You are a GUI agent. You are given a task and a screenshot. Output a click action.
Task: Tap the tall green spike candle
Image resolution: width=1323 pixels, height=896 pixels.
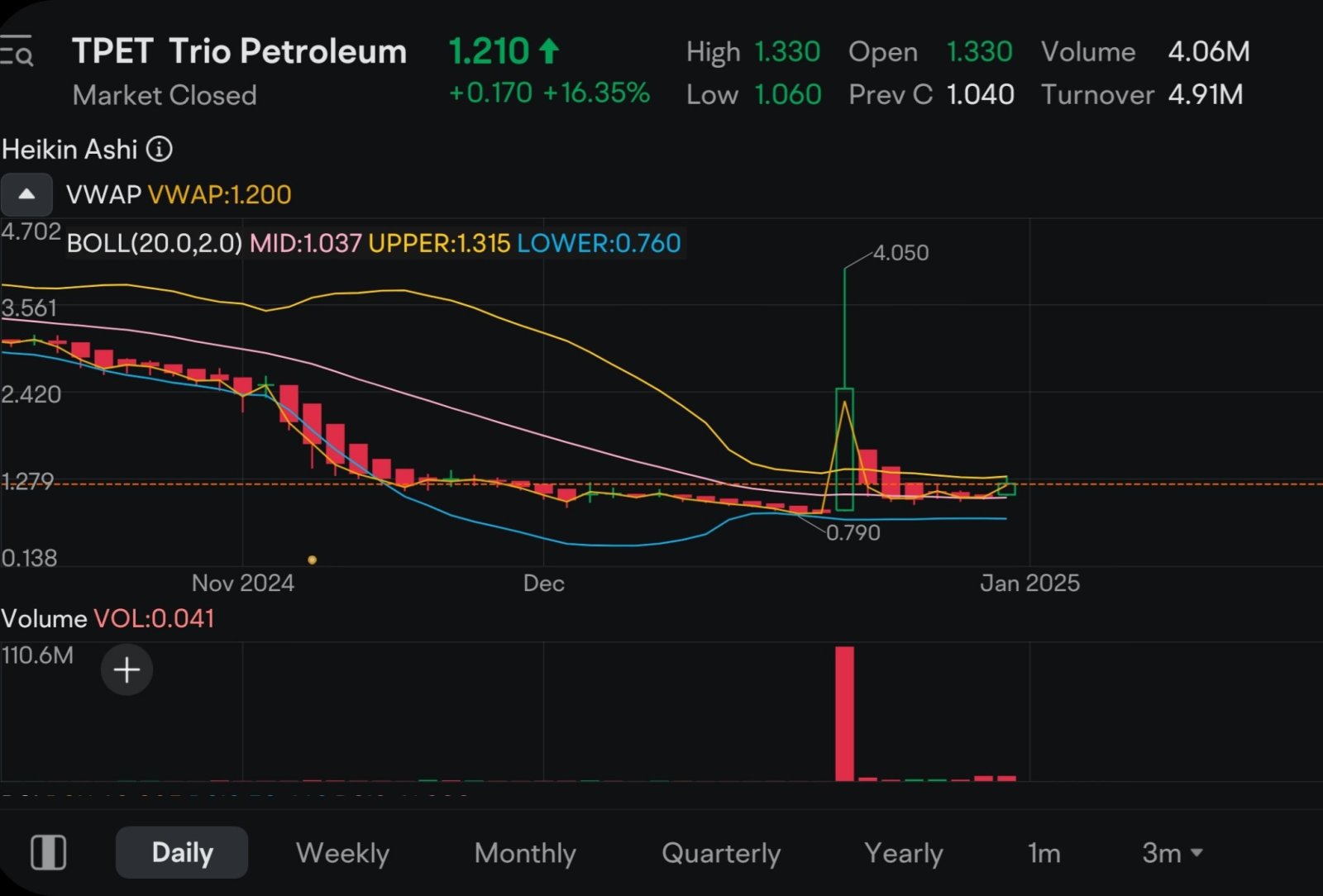844,388
